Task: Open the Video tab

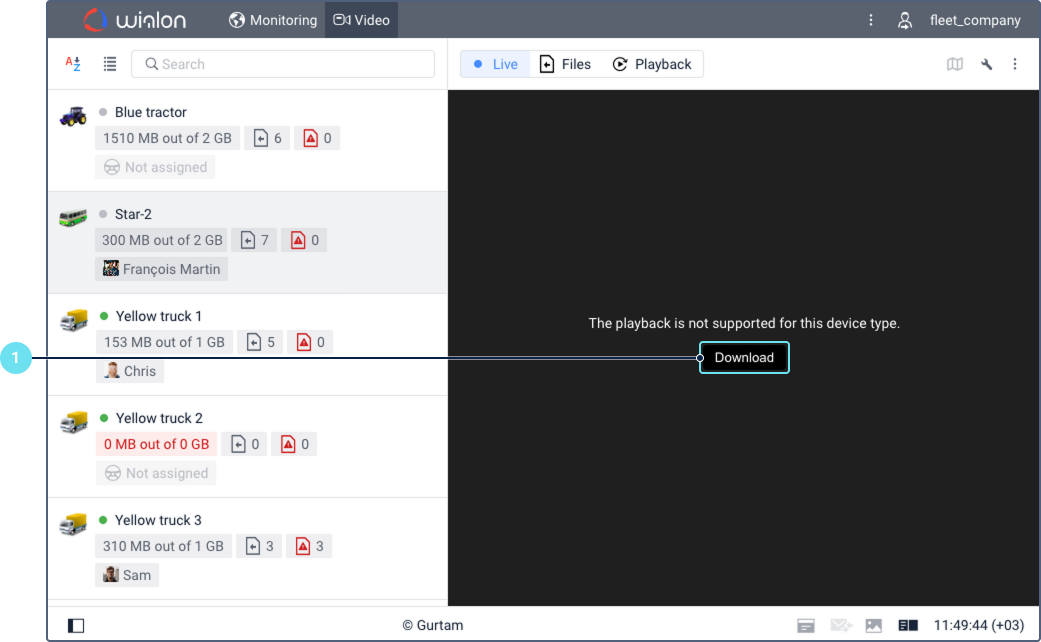Action: point(361,20)
